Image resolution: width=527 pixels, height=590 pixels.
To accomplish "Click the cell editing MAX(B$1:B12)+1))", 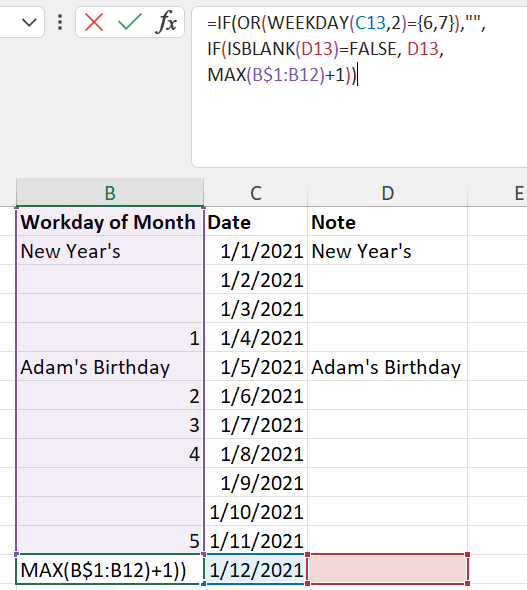I will [110, 569].
